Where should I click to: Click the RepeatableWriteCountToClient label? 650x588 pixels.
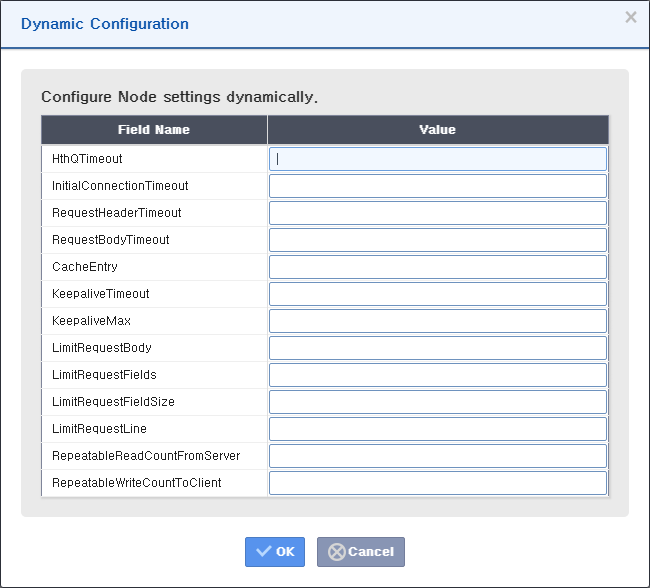point(136,483)
